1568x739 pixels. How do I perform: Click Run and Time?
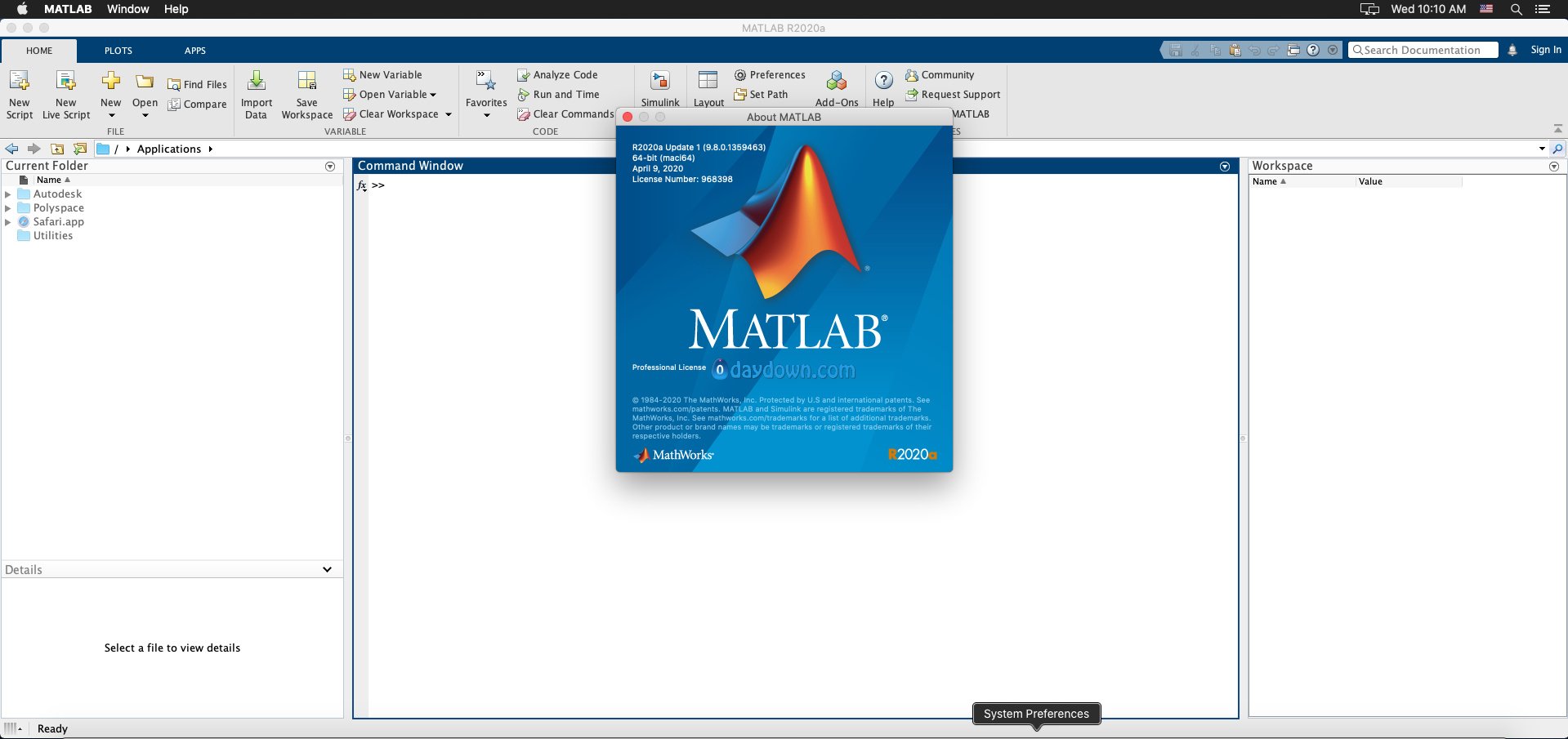click(558, 94)
